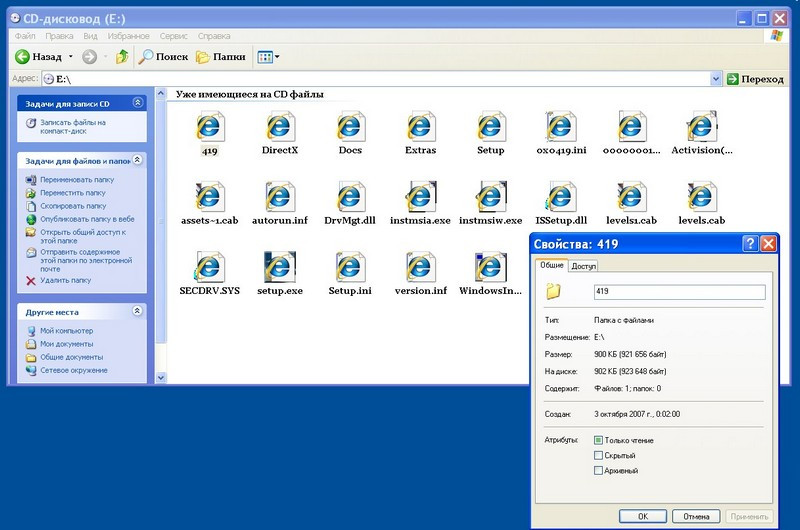Click the Переход go button

(x=755, y=79)
